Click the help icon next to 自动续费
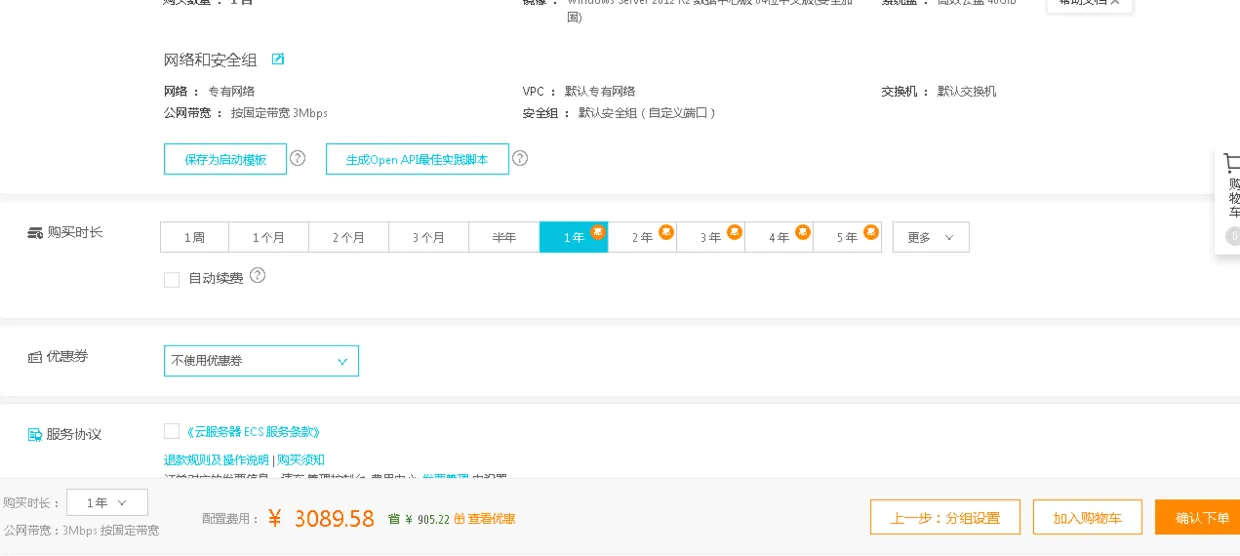1240x556 pixels. pos(258,275)
